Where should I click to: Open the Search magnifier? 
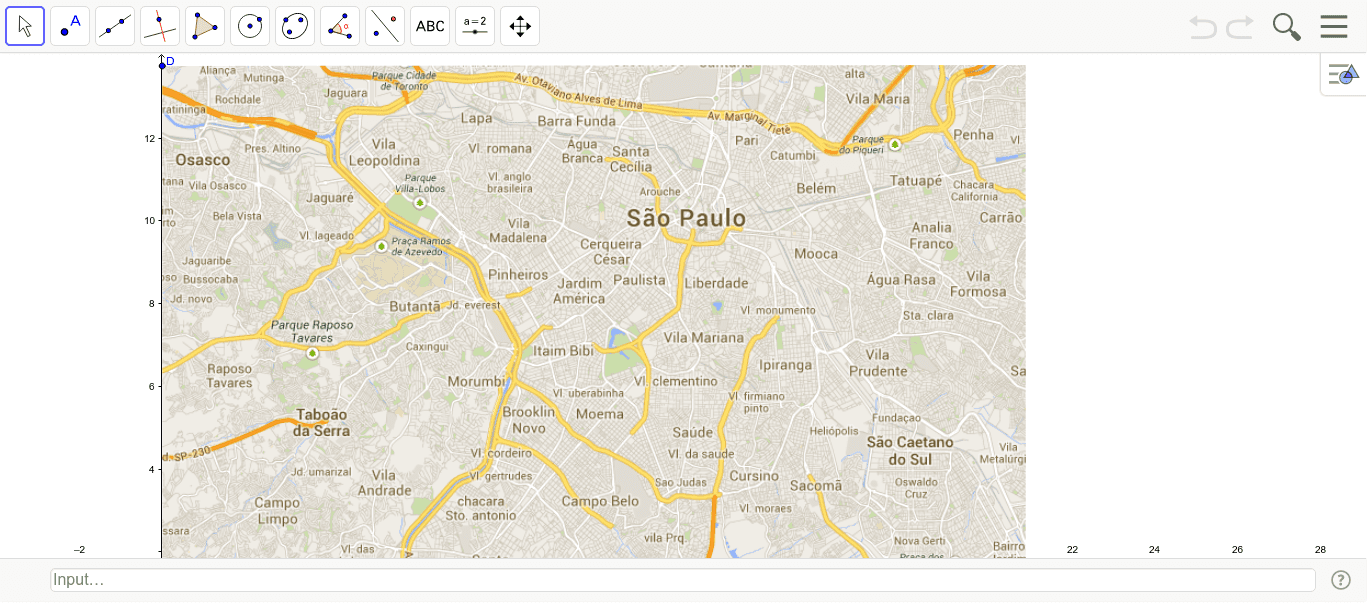point(1287,27)
